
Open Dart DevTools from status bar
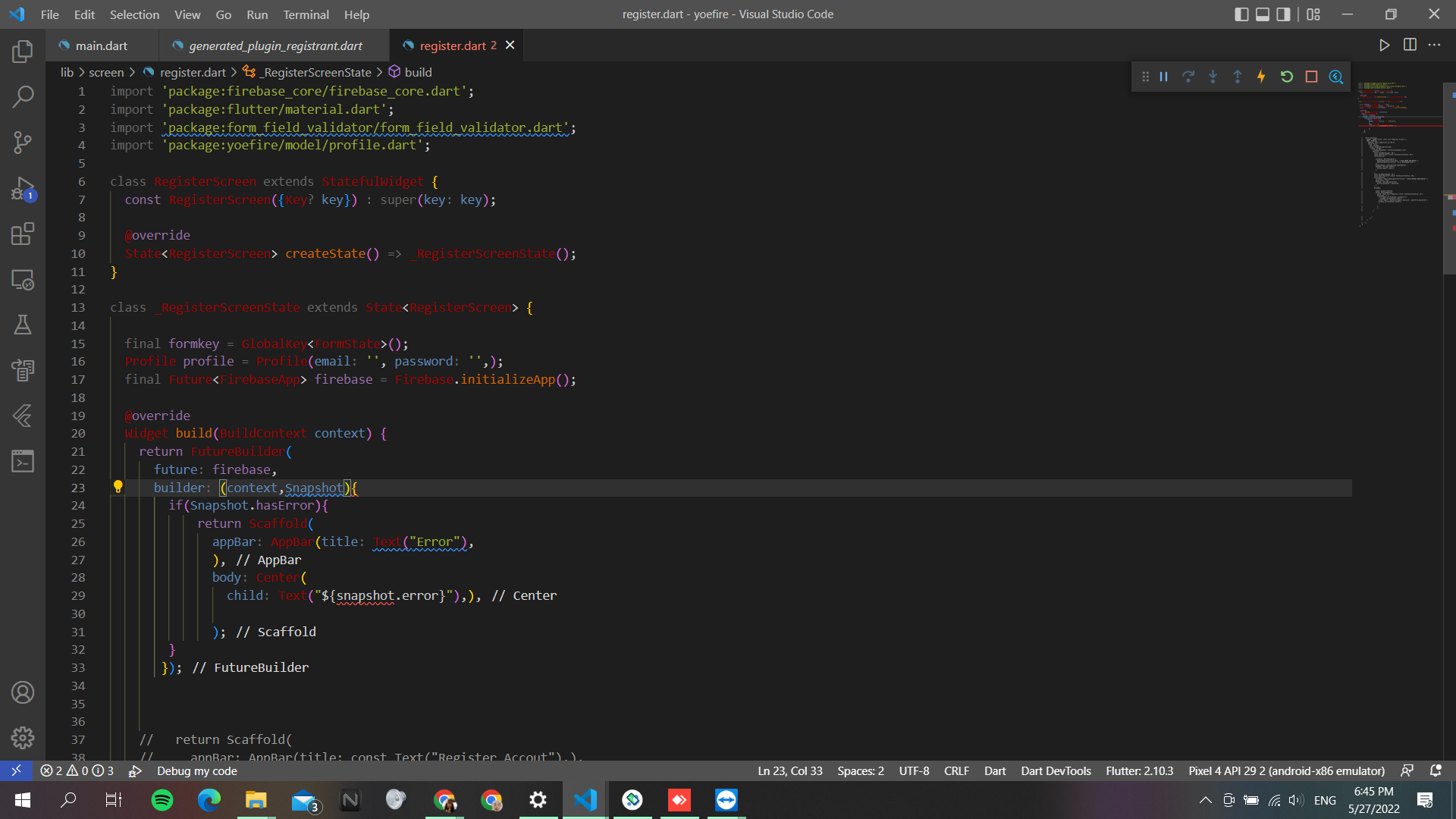click(x=1056, y=770)
